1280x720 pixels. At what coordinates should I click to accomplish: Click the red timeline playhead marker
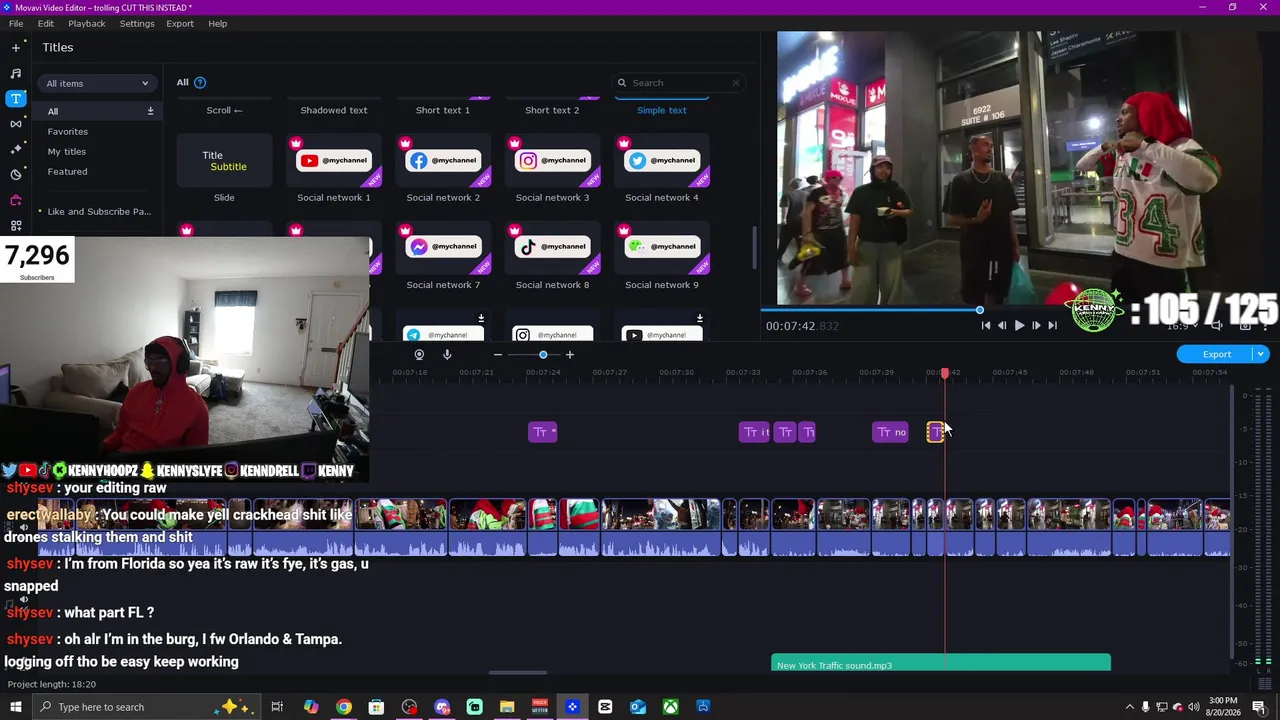coord(945,373)
